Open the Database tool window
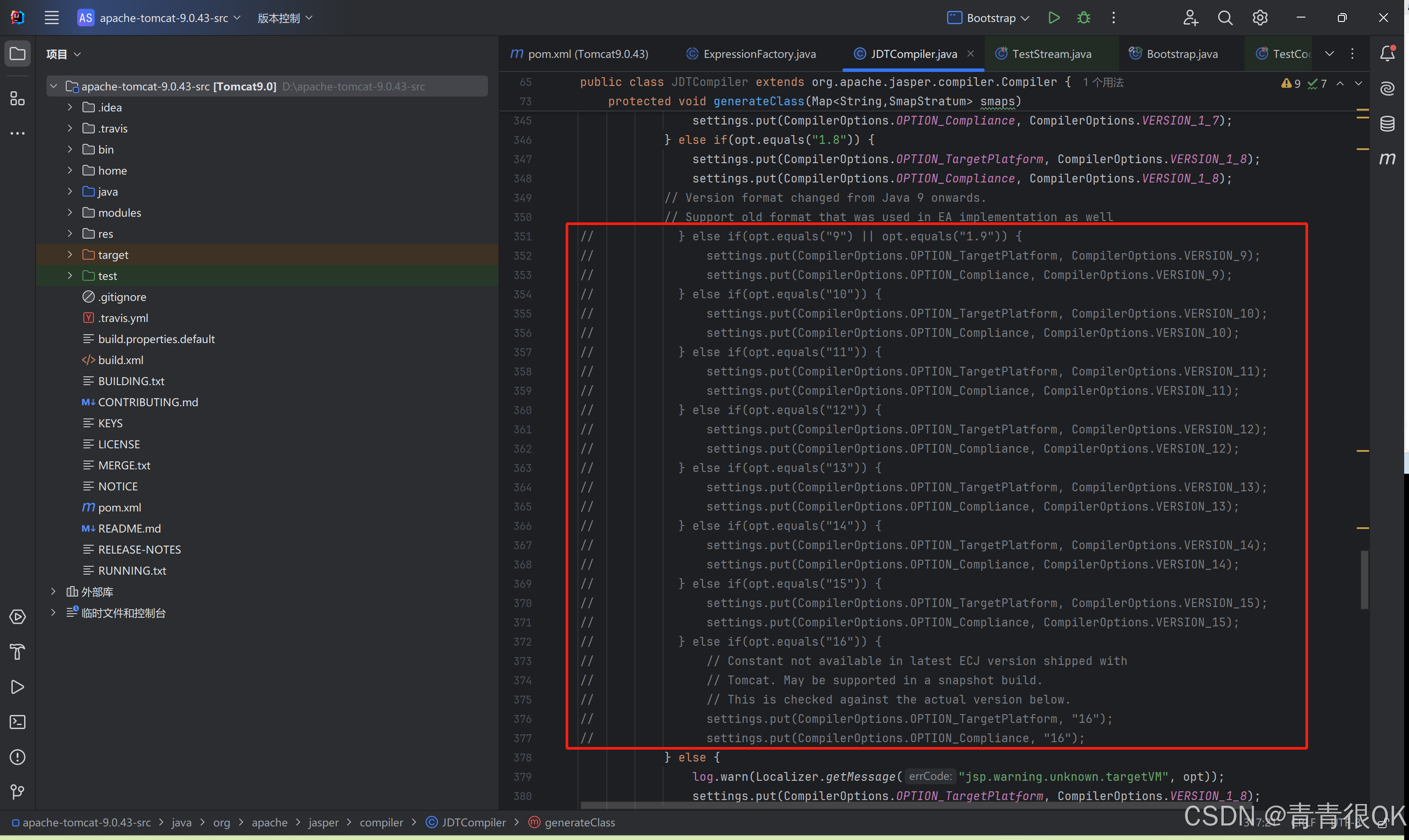1409x840 pixels. click(1387, 123)
